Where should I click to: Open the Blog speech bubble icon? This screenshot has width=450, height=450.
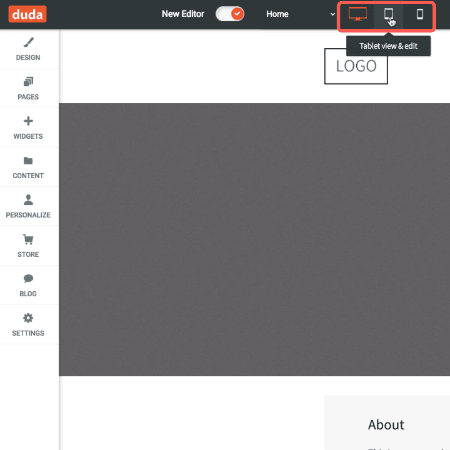tap(28, 278)
